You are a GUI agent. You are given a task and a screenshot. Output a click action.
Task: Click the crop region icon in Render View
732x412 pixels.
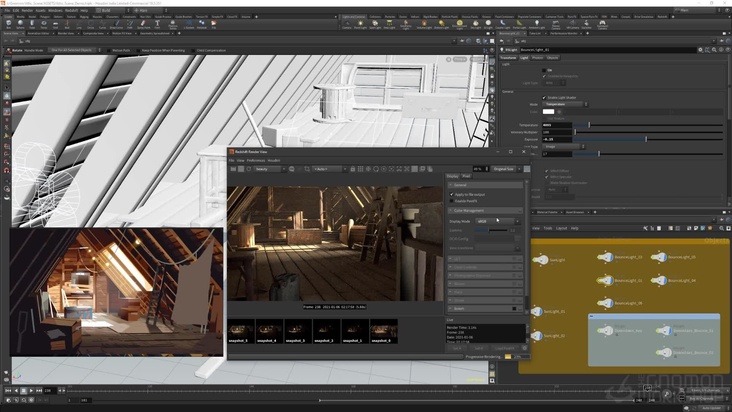point(307,169)
